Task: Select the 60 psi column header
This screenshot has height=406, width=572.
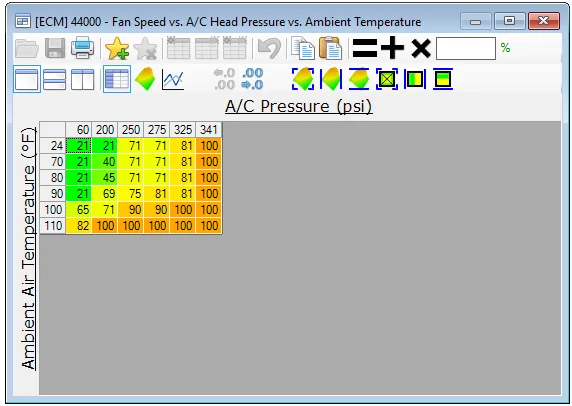Action: pos(78,129)
